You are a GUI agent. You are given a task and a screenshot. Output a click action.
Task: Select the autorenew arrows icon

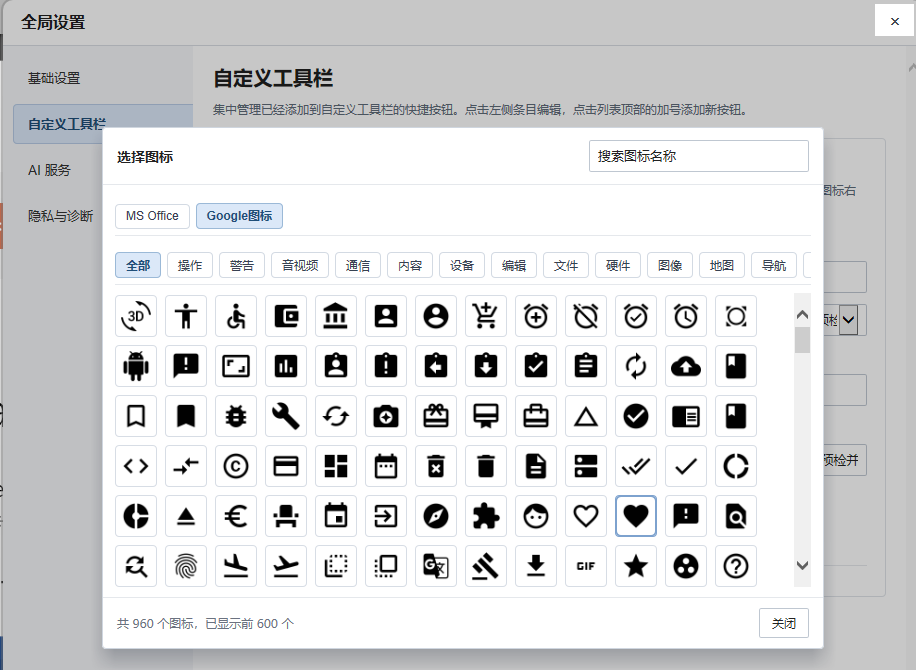[x=636, y=366]
